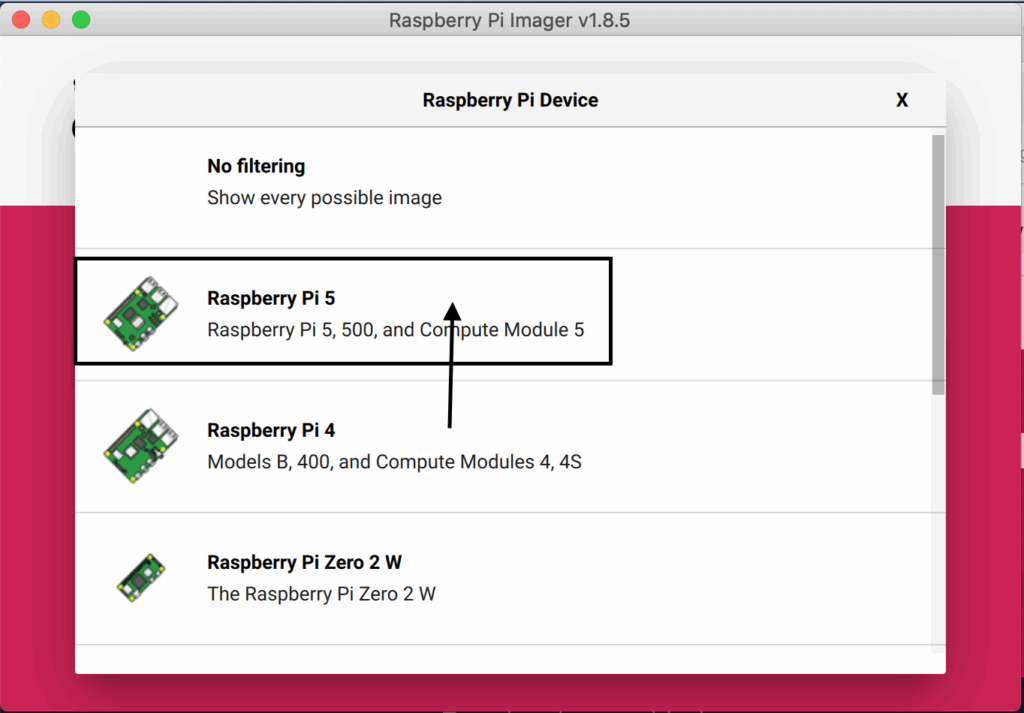
Task: Click the device list scrollbar thumb
Action: [x=938, y=264]
